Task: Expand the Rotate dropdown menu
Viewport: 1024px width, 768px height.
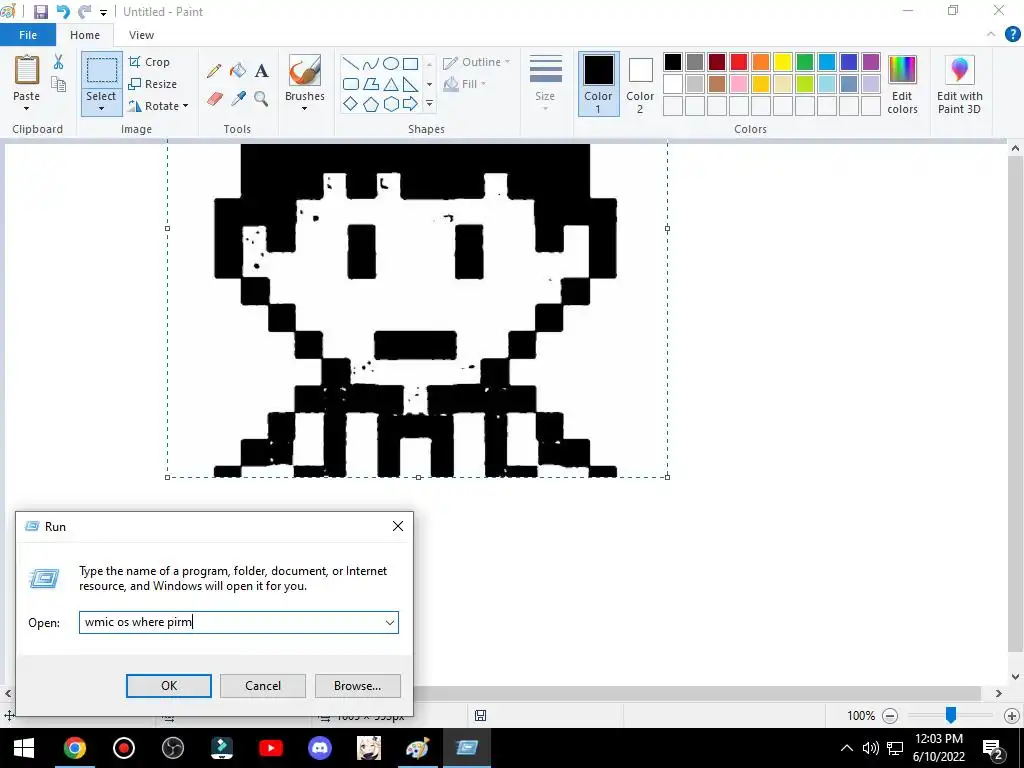Action: pyautogui.click(x=185, y=106)
